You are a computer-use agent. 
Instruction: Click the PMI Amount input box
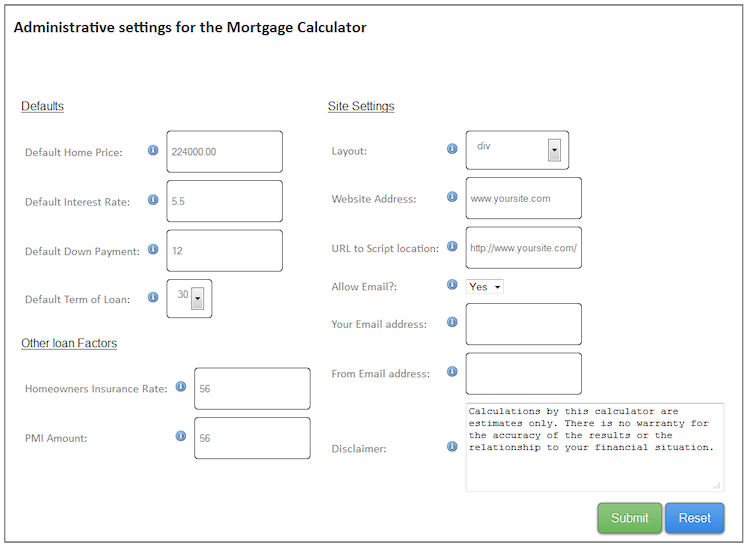252,438
